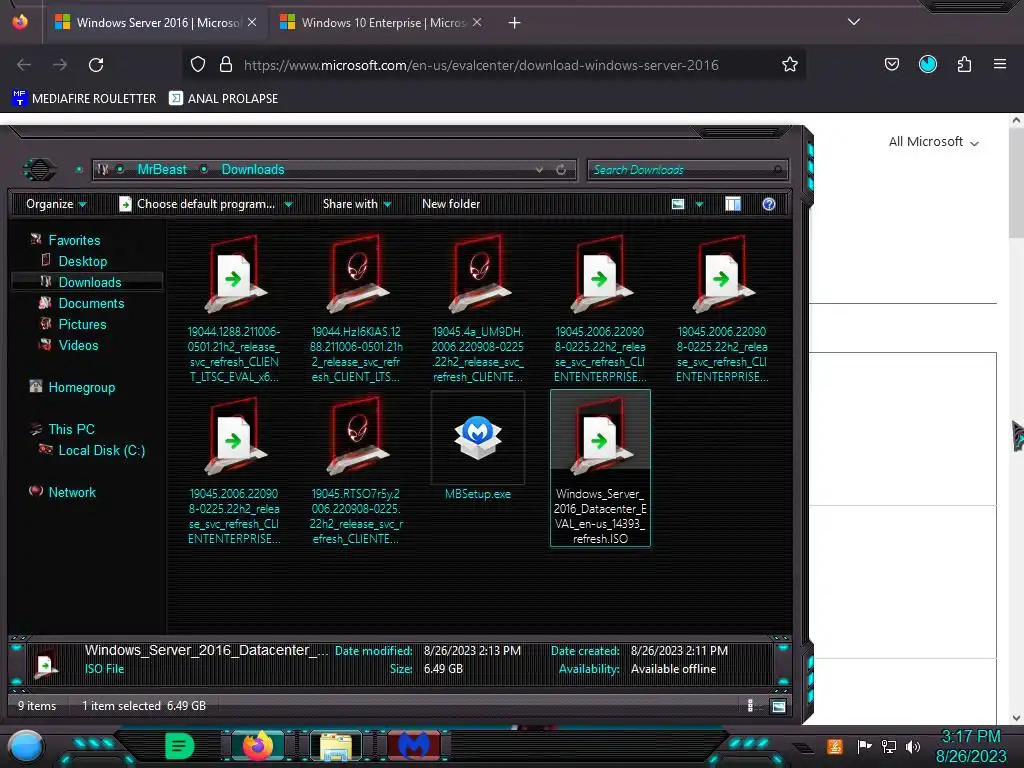Open the network tray icon
The height and width of the screenshot is (768, 1024).
(889, 746)
